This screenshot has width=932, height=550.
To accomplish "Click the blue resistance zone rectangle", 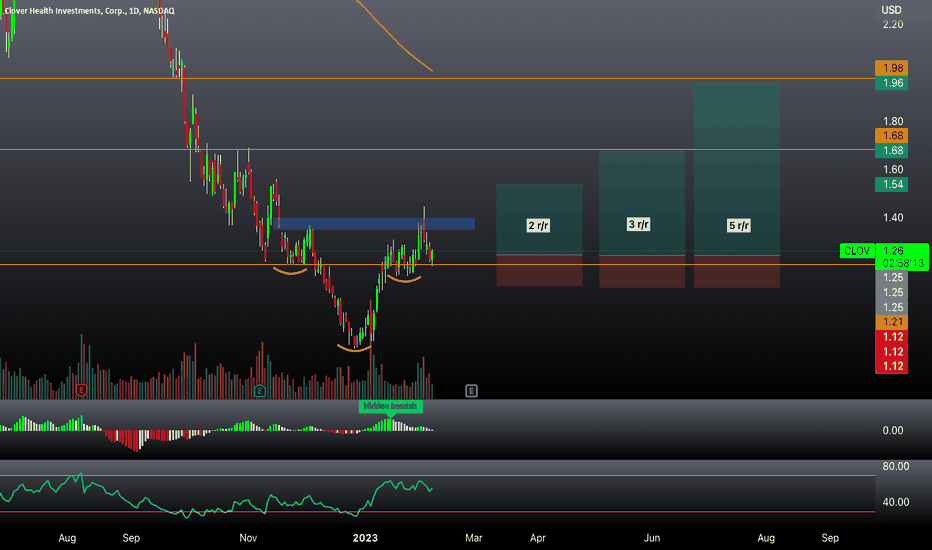I will 376,224.
